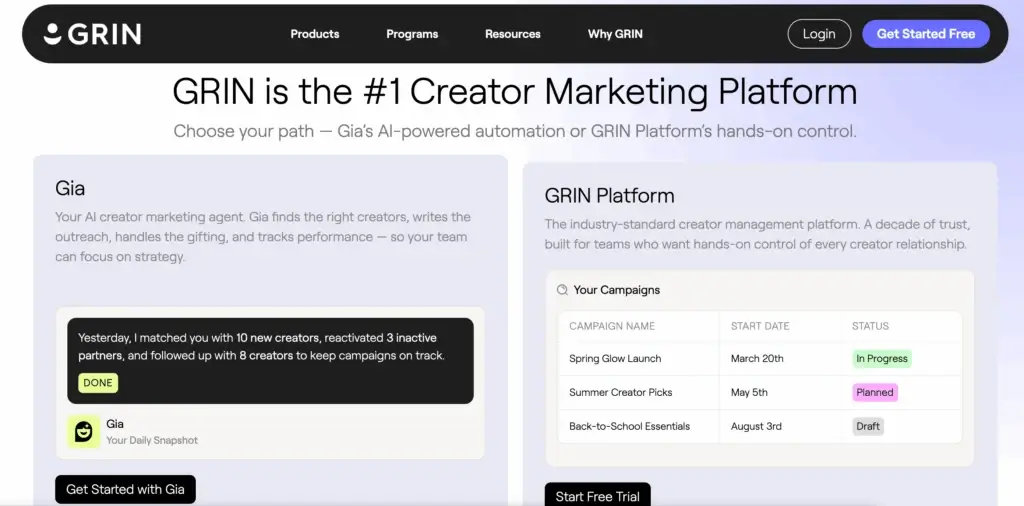Select the Summer Creator Picks campaign

click(620, 393)
